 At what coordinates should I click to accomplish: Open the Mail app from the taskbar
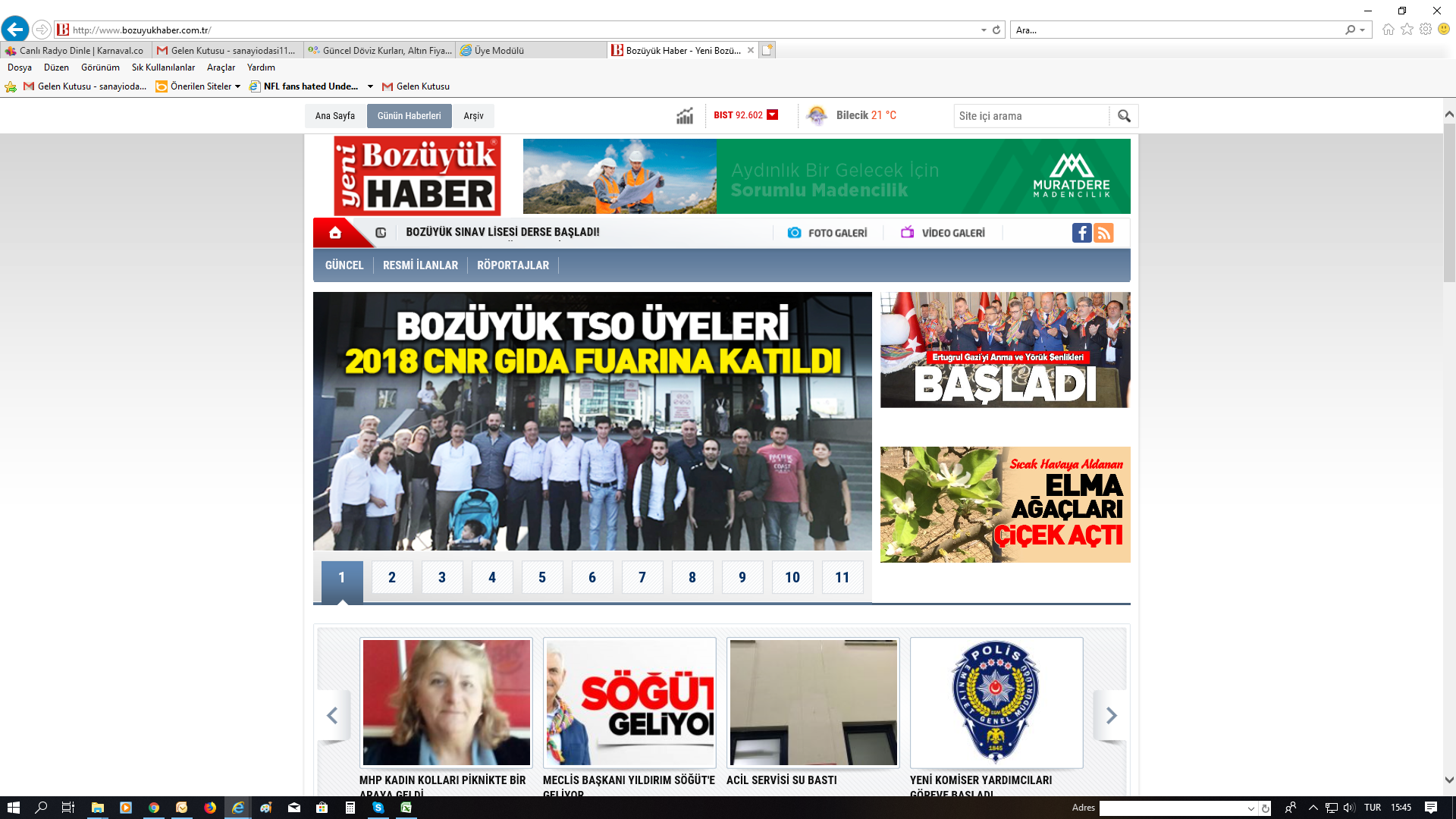[x=294, y=808]
